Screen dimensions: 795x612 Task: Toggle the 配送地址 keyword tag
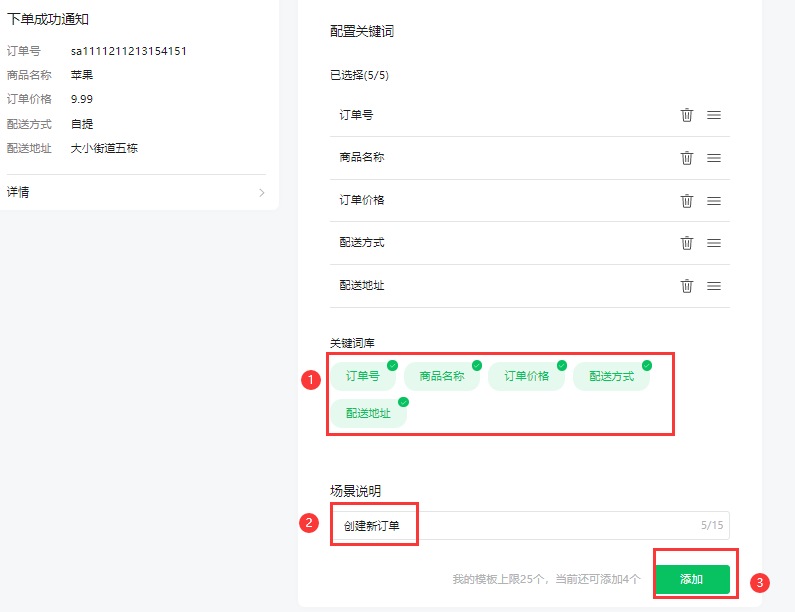click(368, 413)
